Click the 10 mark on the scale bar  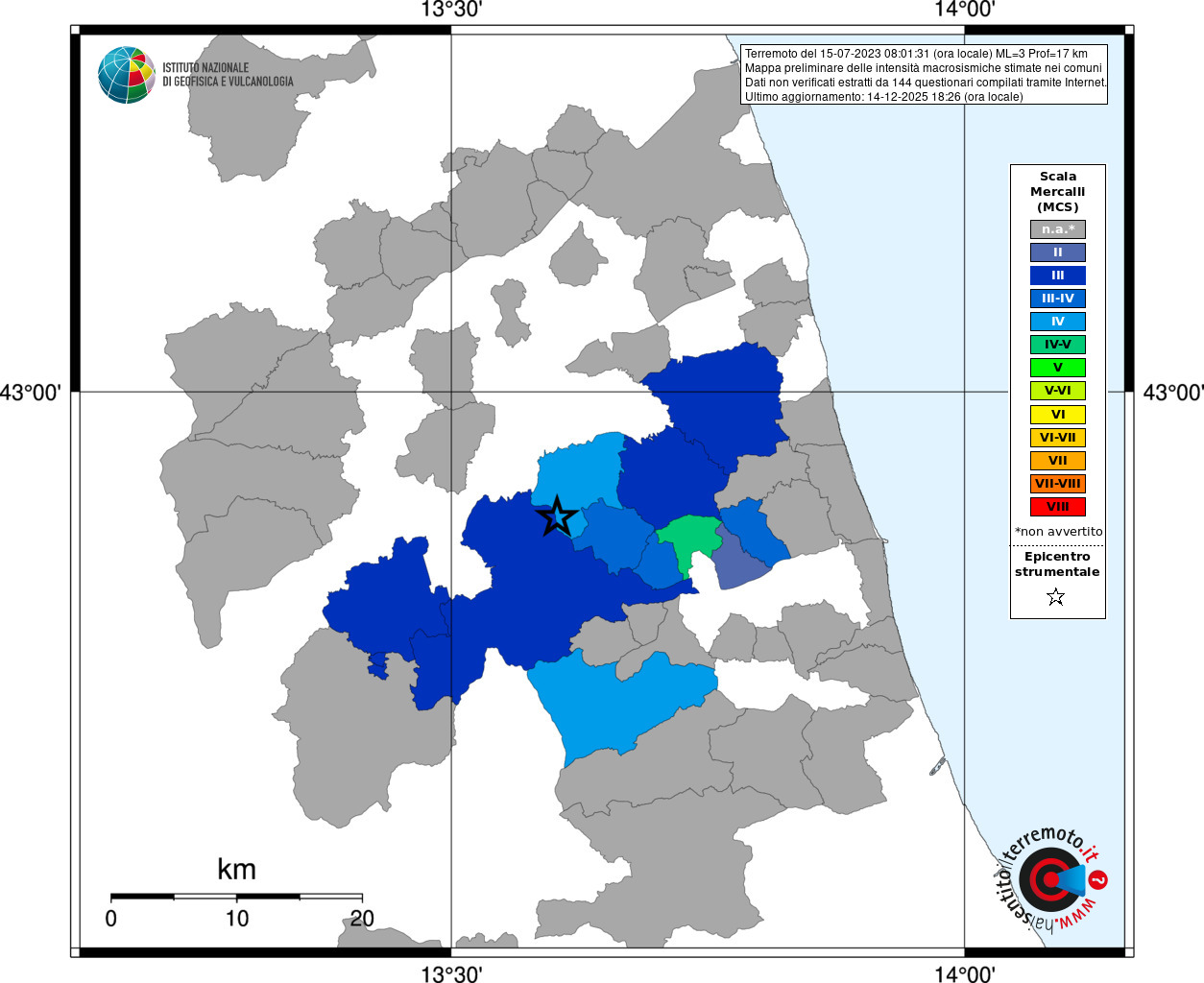(237, 919)
